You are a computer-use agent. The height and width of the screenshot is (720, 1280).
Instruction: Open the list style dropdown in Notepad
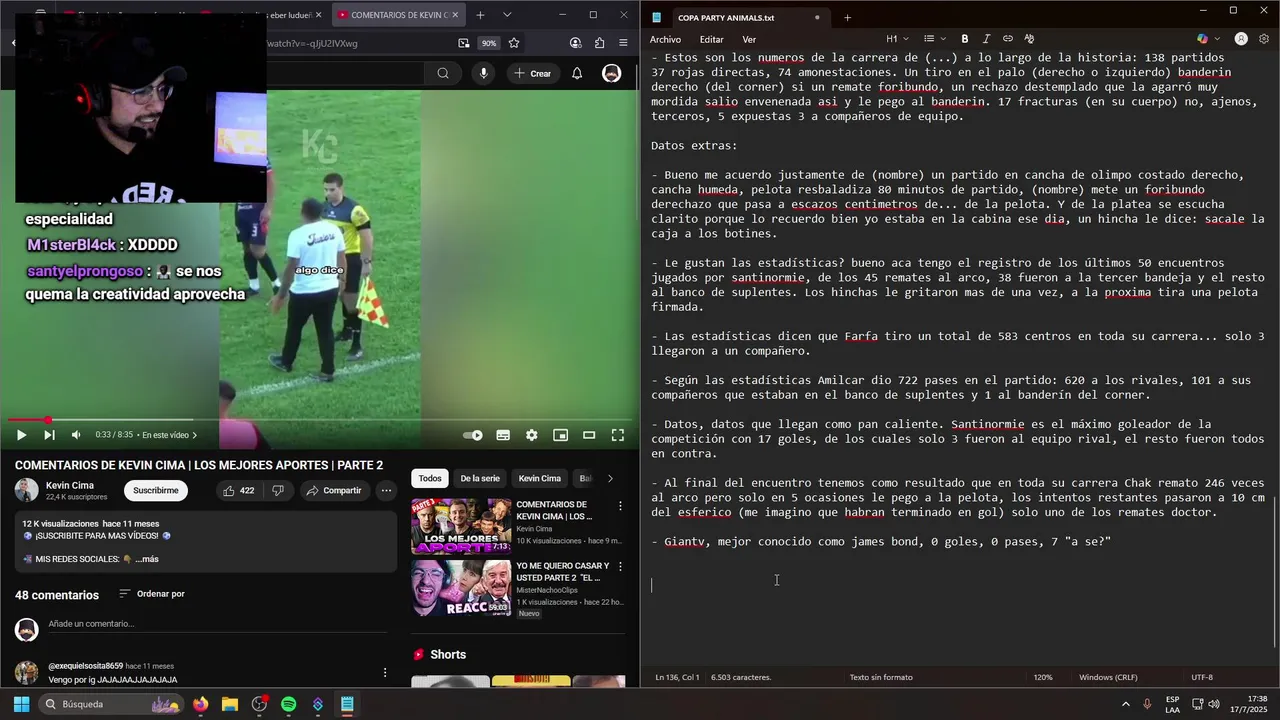point(934,39)
